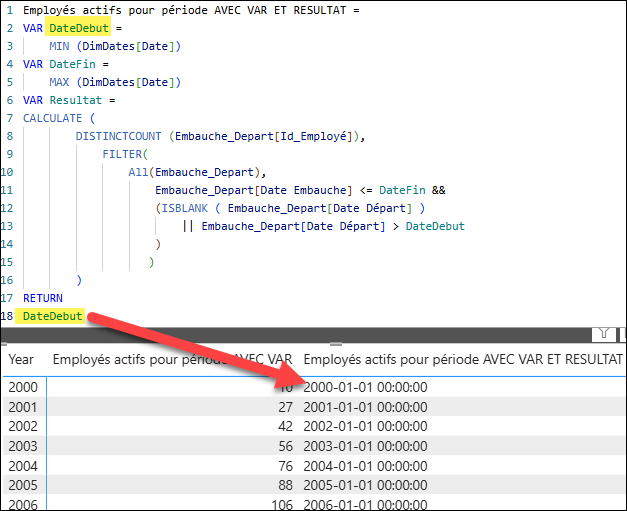627x511 pixels.
Task: Select the Year 2003 row cell
Action: pyautogui.click(x=21, y=446)
